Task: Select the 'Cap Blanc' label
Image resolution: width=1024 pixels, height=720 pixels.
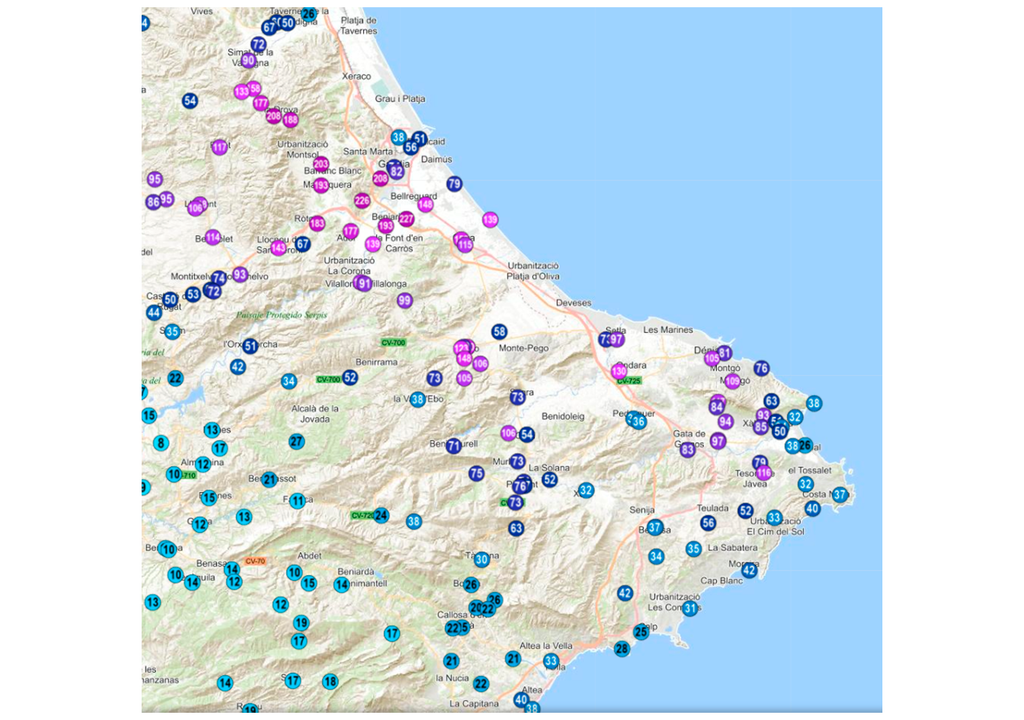Action: click(722, 581)
